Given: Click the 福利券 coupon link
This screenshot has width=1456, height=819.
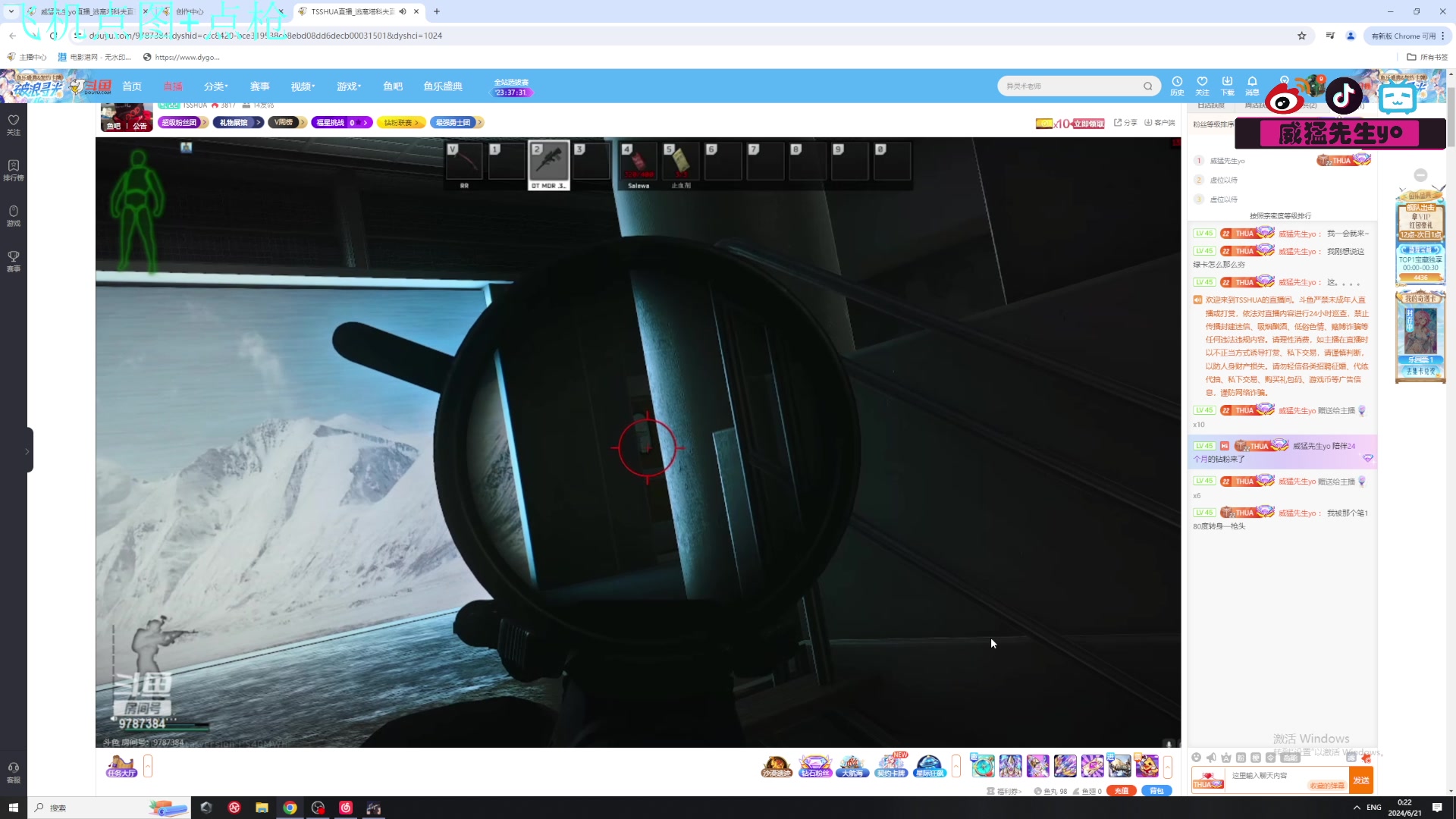Looking at the screenshot, I should [x=1004, y=791].
